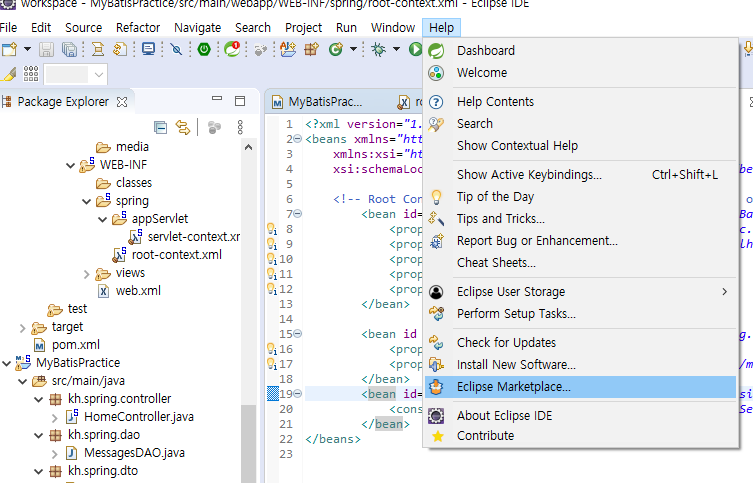Select Search in the Help menu
The image size is (753, 483).
coord(581,123)
